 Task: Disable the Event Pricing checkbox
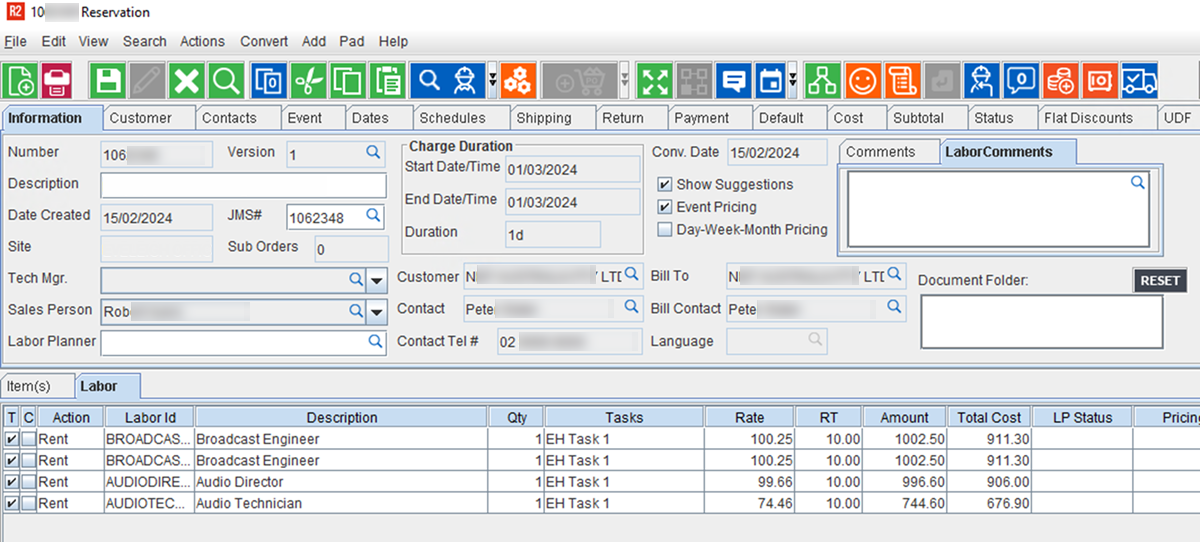click(665, 207)
